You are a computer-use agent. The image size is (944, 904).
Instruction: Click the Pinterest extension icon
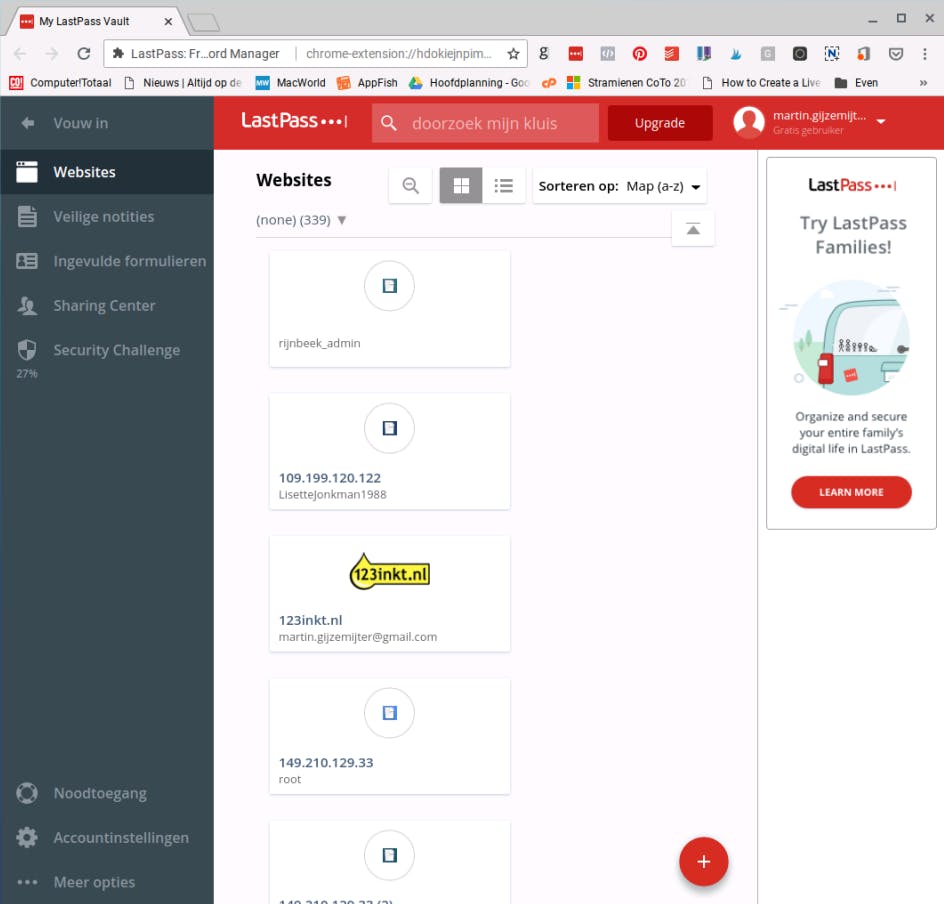[639, 54]
